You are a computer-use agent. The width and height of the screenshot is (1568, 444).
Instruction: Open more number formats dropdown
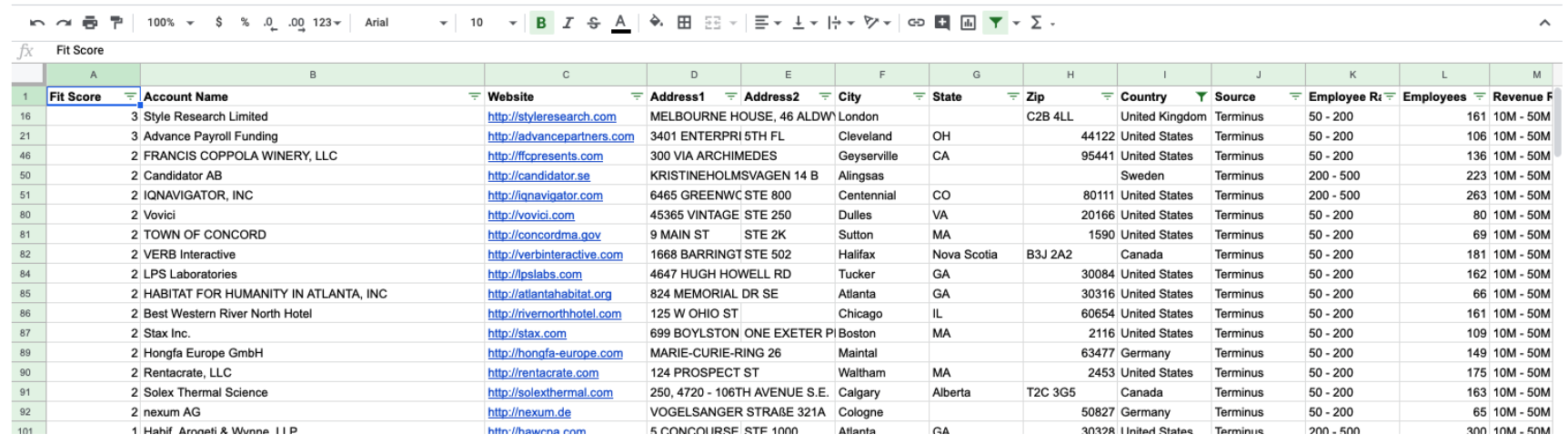click(327, 23)
